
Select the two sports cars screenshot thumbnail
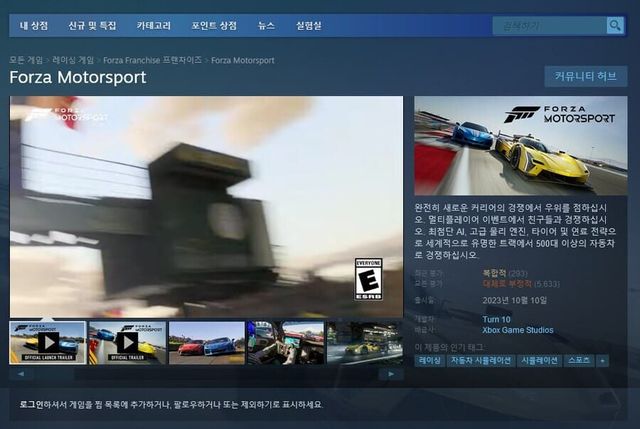pos(206,342)
